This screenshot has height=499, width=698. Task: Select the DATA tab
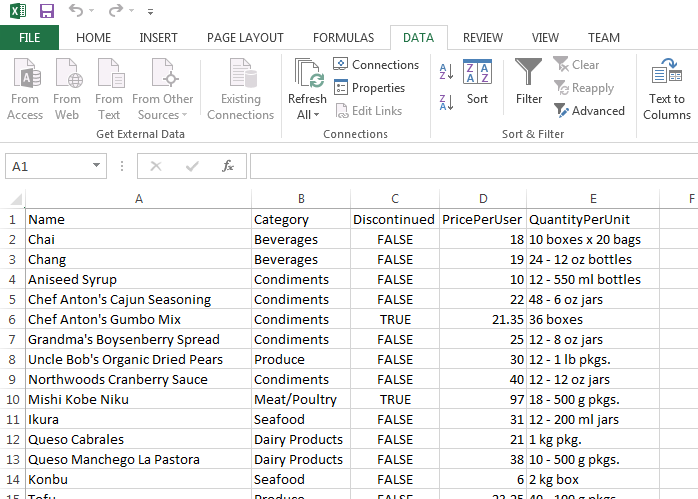pos(418,38)
